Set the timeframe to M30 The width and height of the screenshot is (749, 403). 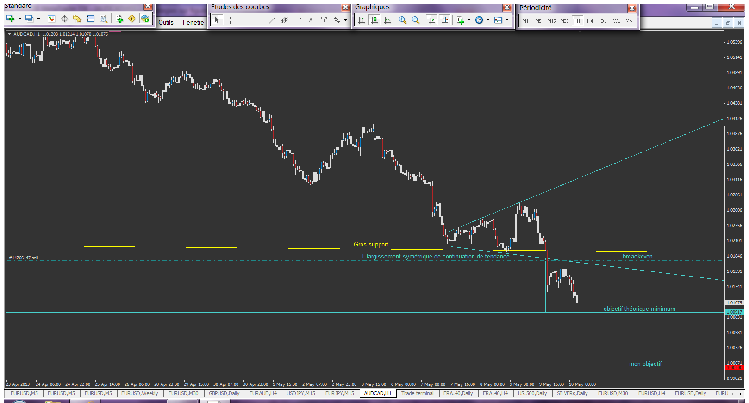(x=565, y=21)
